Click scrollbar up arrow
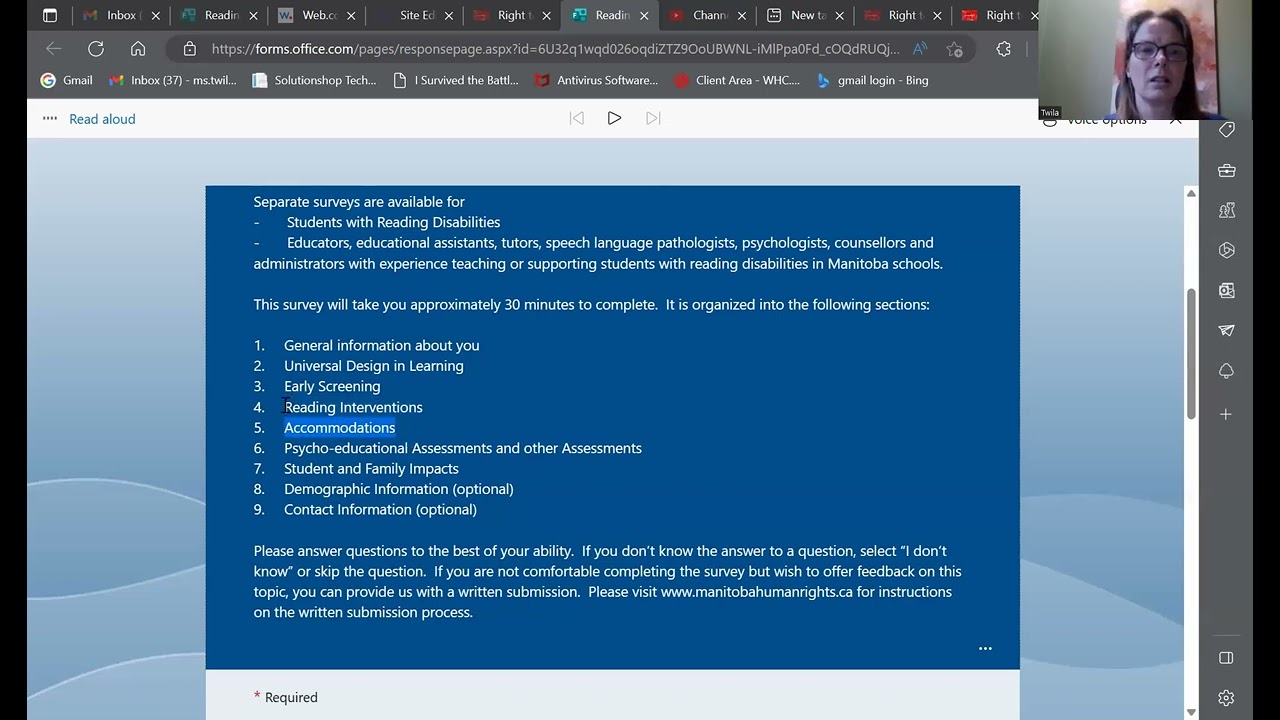 (x=1190, y=193)
